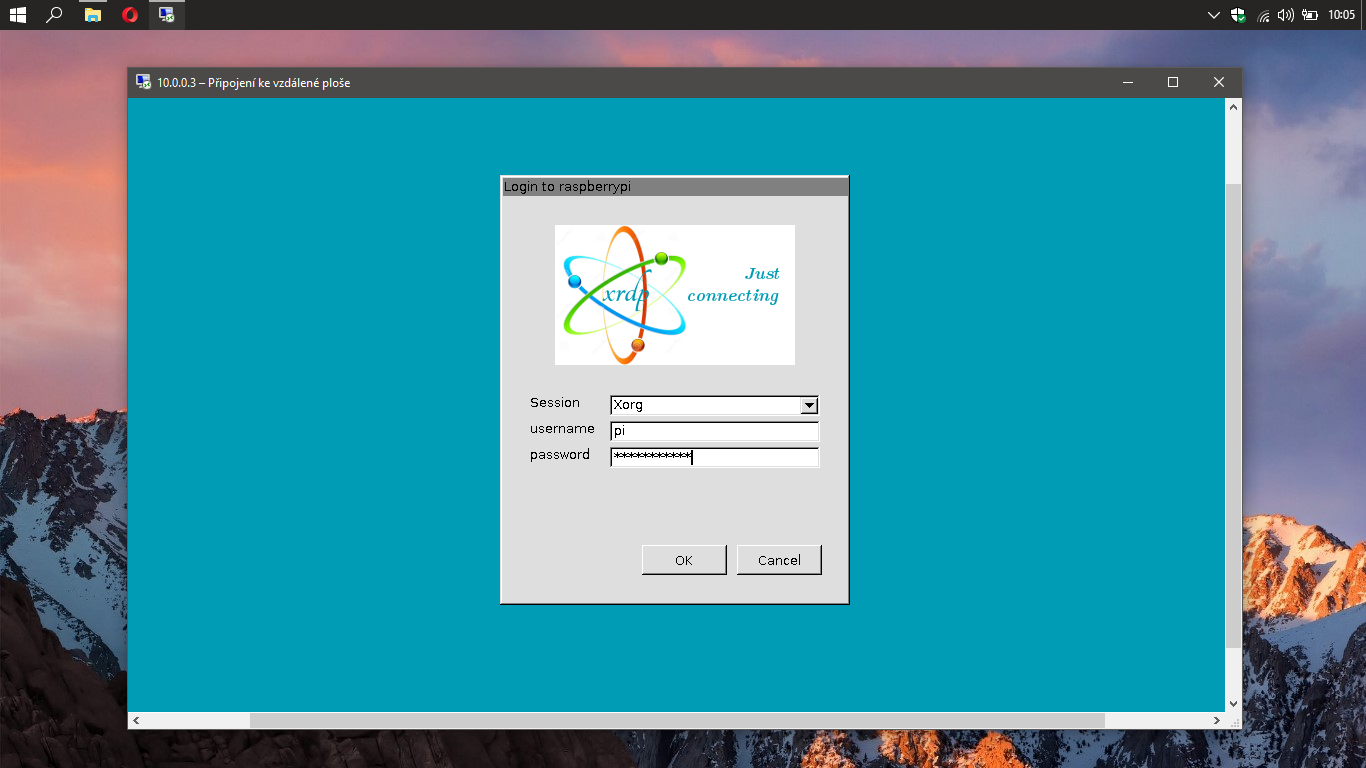Image resolution: width=1366 pixels, height=768 pixels.
Task: Select Remote Desktop Connection taskbar icon
Action: click(x=167, y=15)
